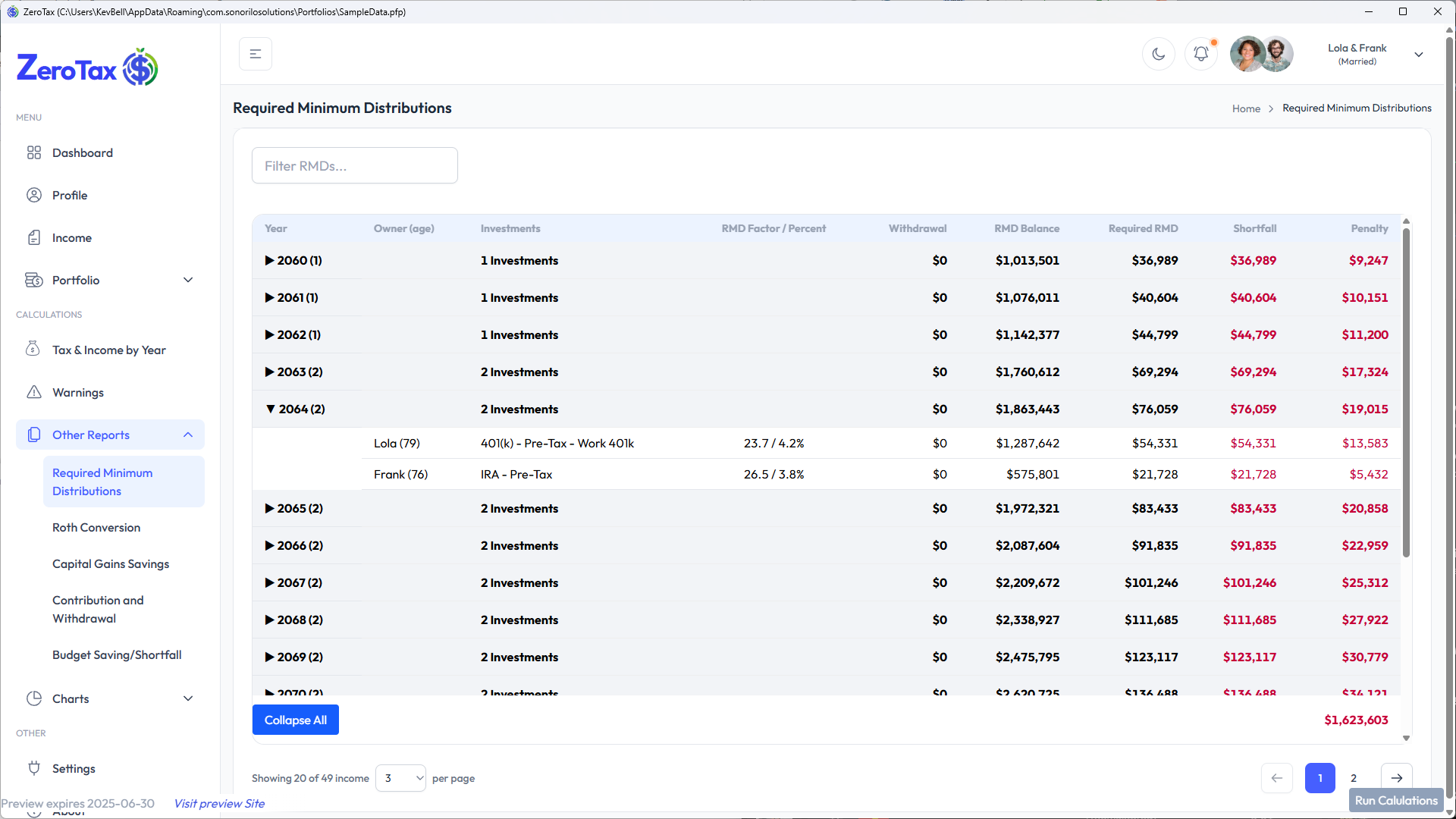This screenshot has height=819, width=1456.
Task: Click Tax & Income by Year icon
Action: point(34,350)
